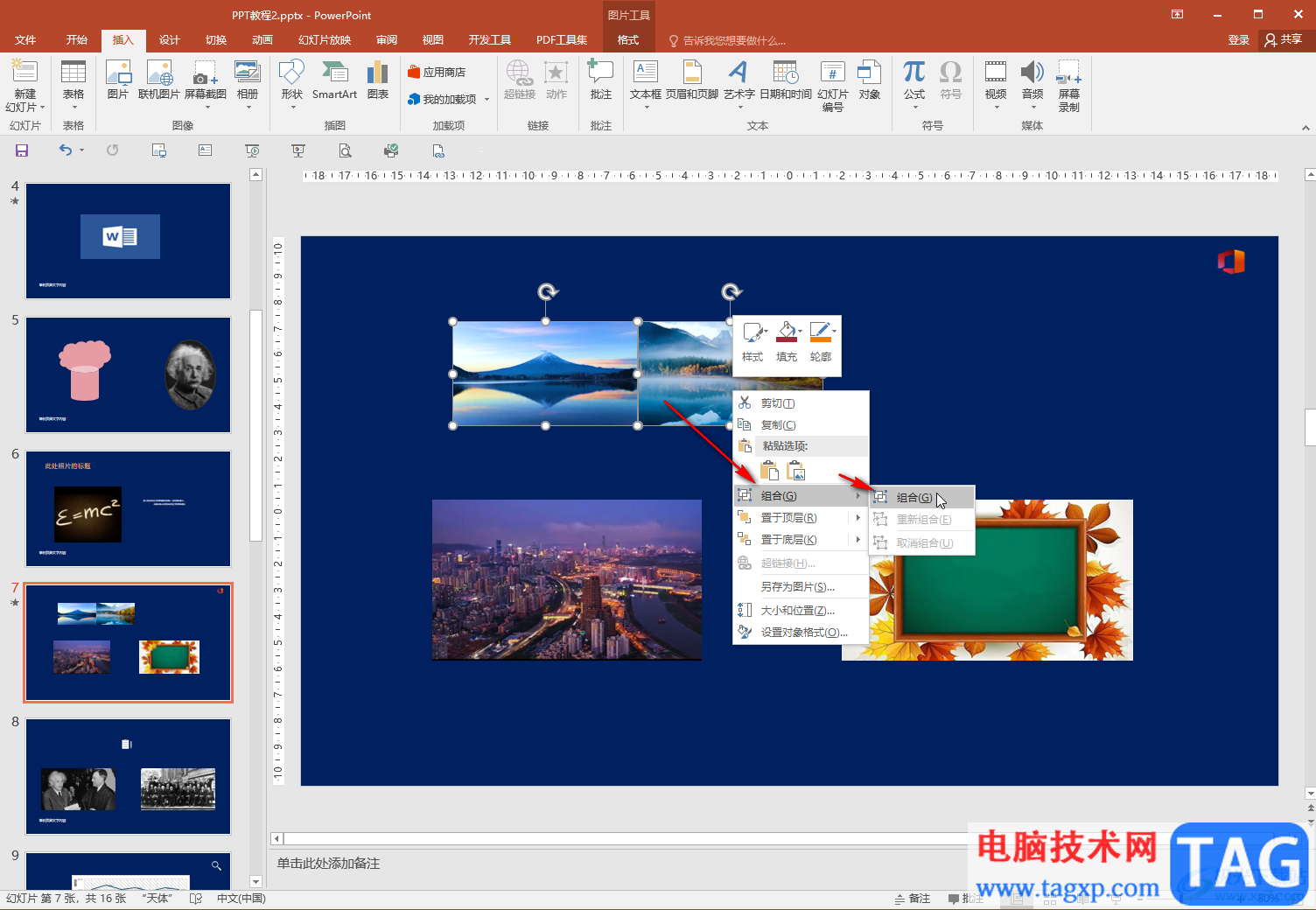Image resolution: width=1316 pixels, height=910 pixels.
Task: Click the slide panel scroll-down arrow
Action: [255, 881]
